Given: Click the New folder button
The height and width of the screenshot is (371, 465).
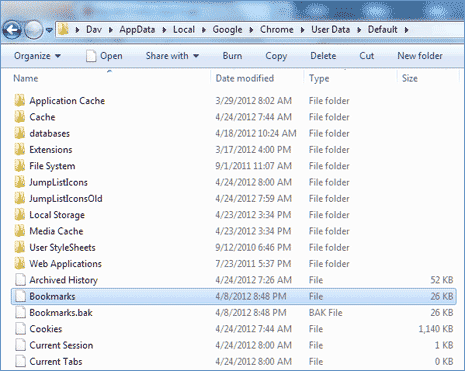Looking at the screenshot, I should click(x=420, y=56).
